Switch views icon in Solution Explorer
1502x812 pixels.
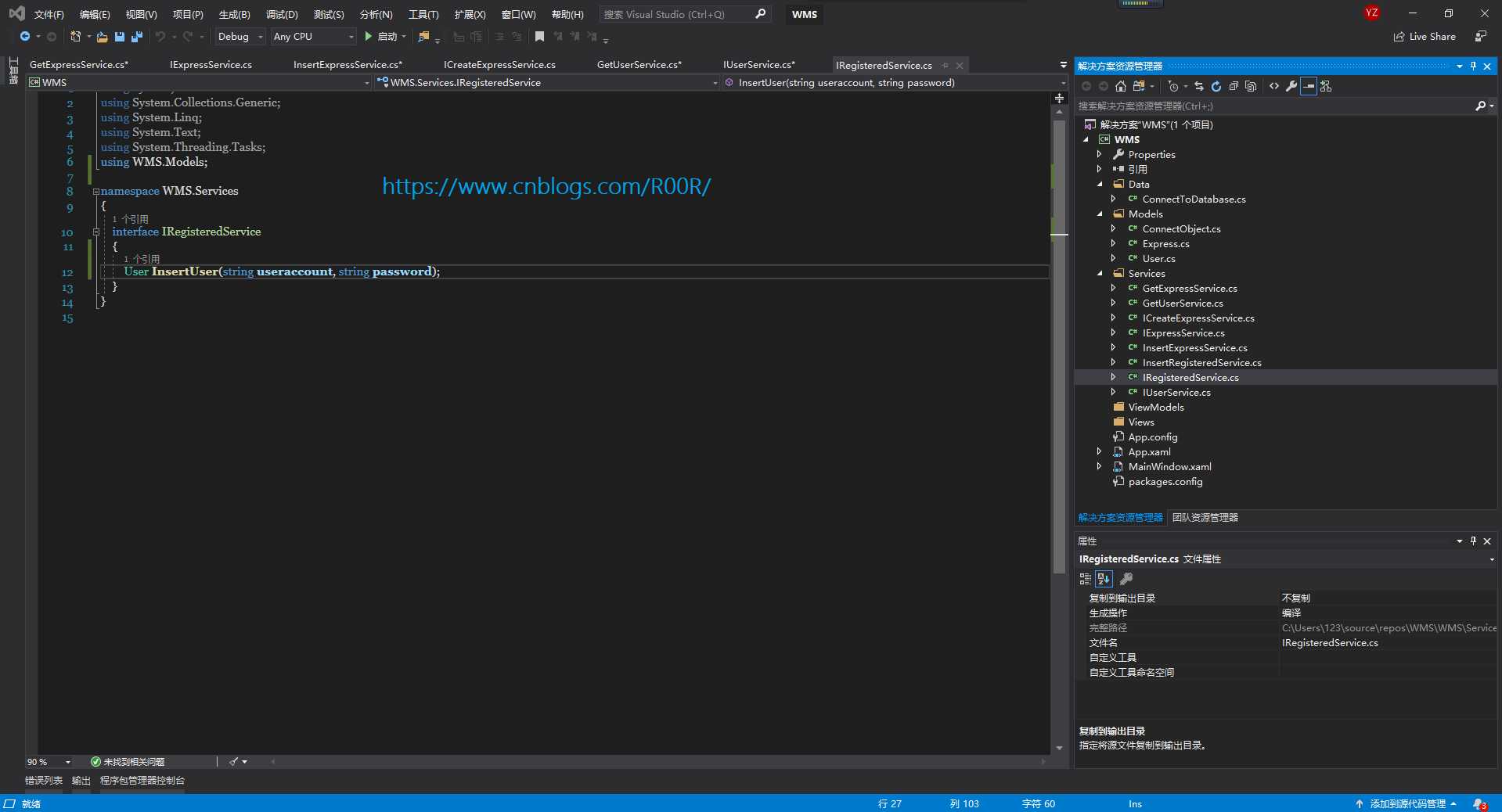1139,86
